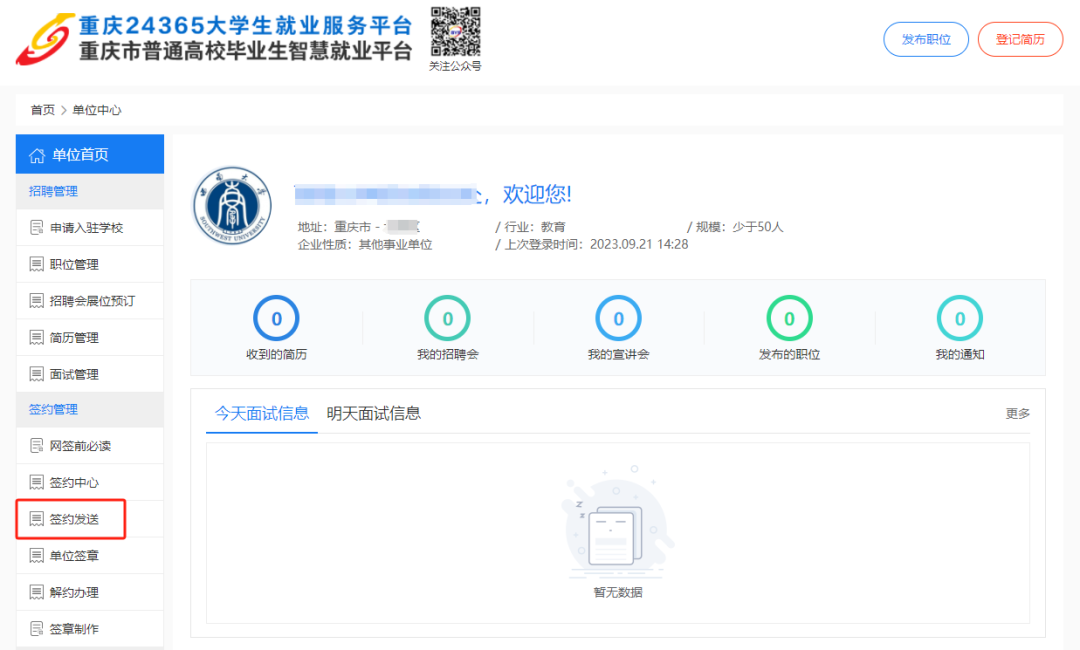The width and height of the screenshot is (1080, 650).
Task: Click the list icon beside 职位管理
Action: coord(37,265)
